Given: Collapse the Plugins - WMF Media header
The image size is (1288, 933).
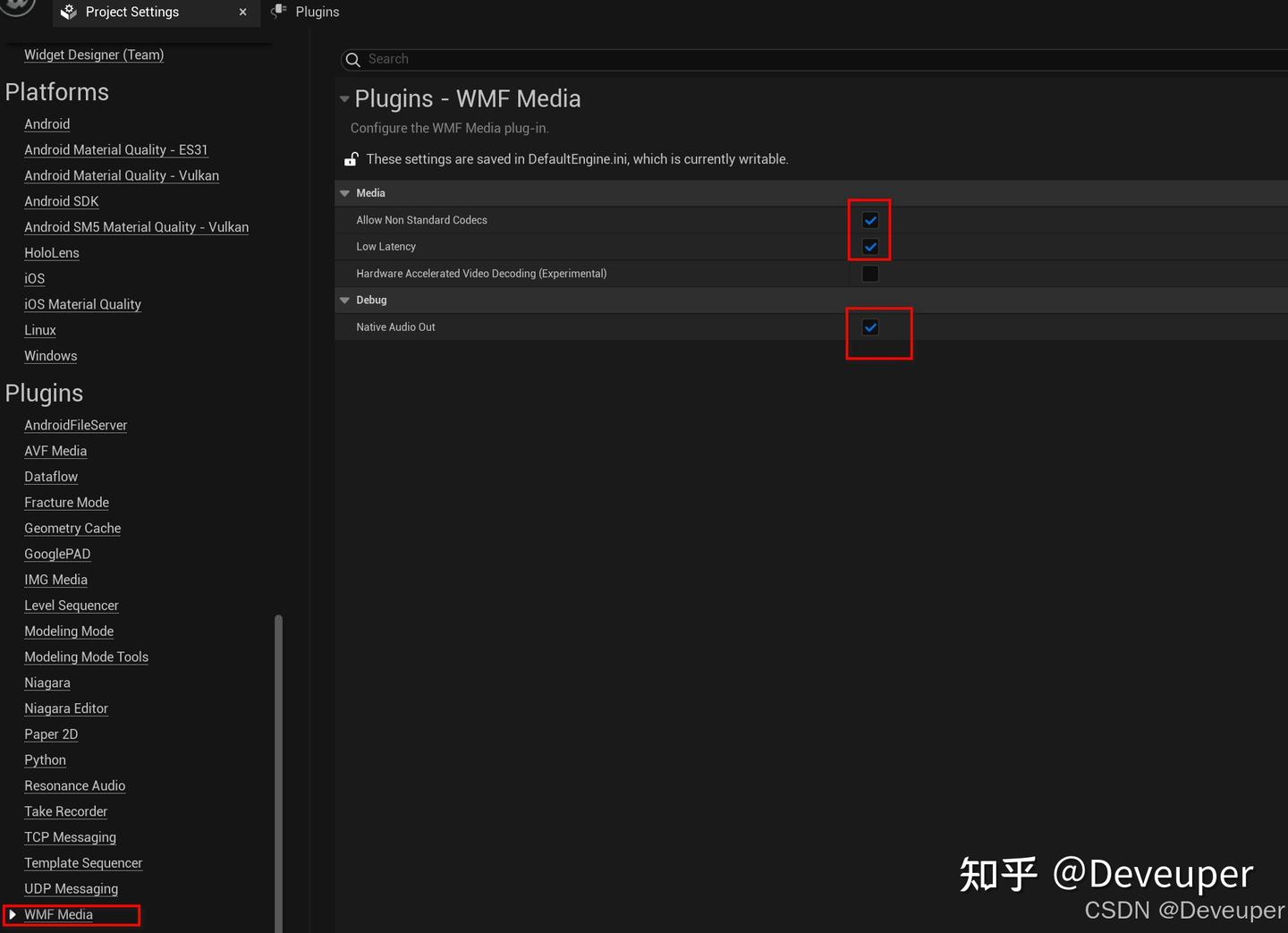Looking at the screenshot, I should point(344,98).
